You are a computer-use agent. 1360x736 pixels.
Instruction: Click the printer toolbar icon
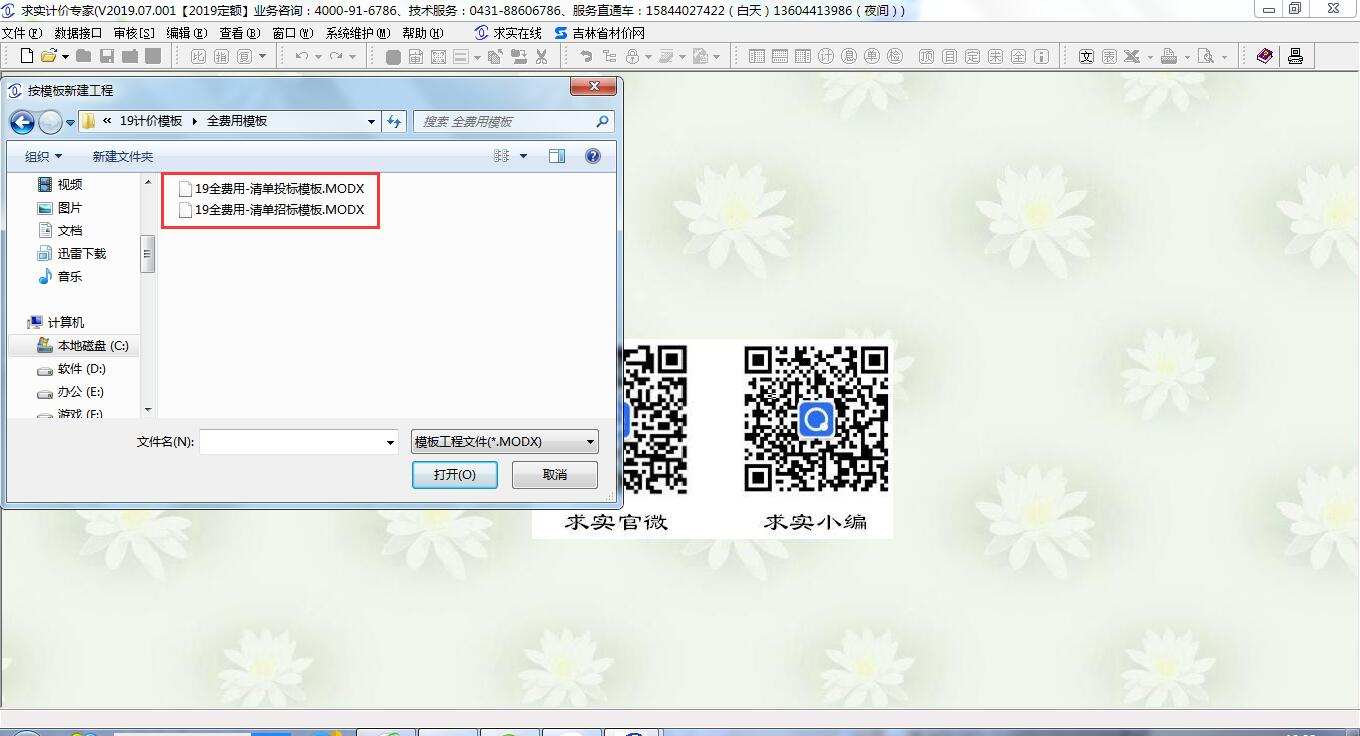point(1169,56)
